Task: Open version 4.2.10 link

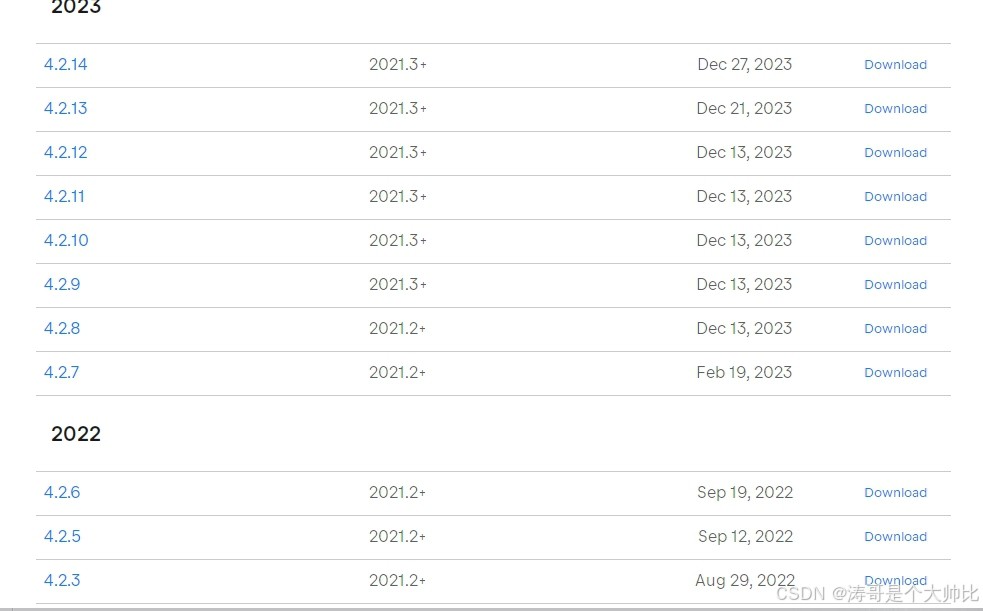Action: 66,240
